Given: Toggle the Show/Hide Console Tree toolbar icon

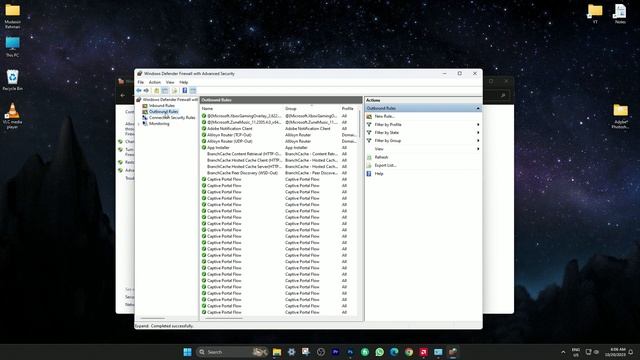Looking at the screenshot, I should coord(165,91).
